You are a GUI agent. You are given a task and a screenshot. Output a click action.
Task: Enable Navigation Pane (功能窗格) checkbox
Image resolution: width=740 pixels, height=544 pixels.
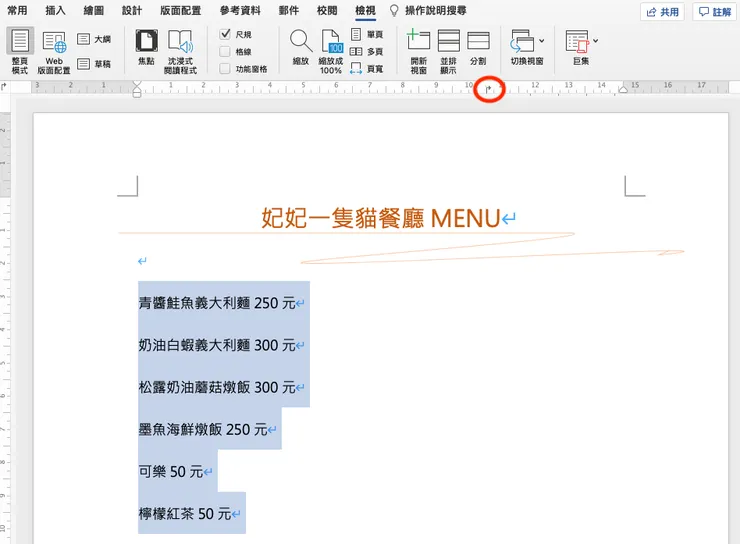tap(225, 69)
